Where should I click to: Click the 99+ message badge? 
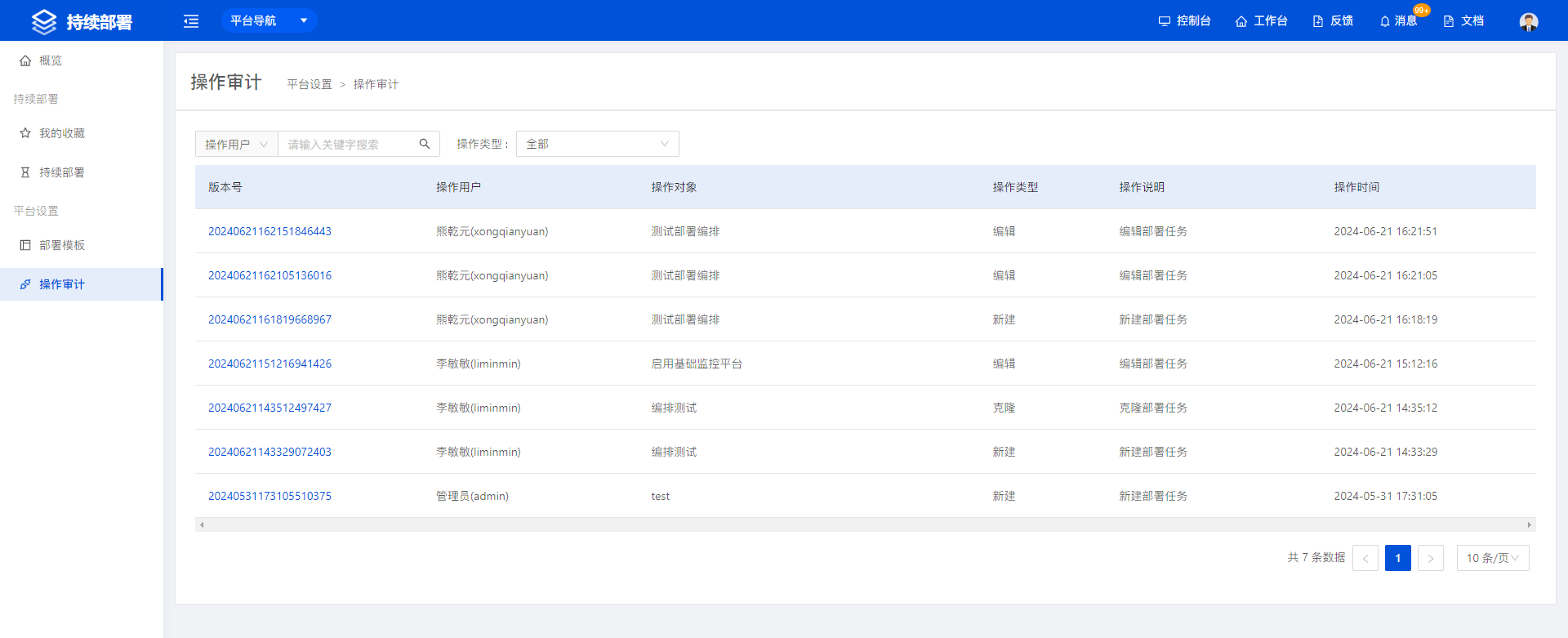(1422, 11)
